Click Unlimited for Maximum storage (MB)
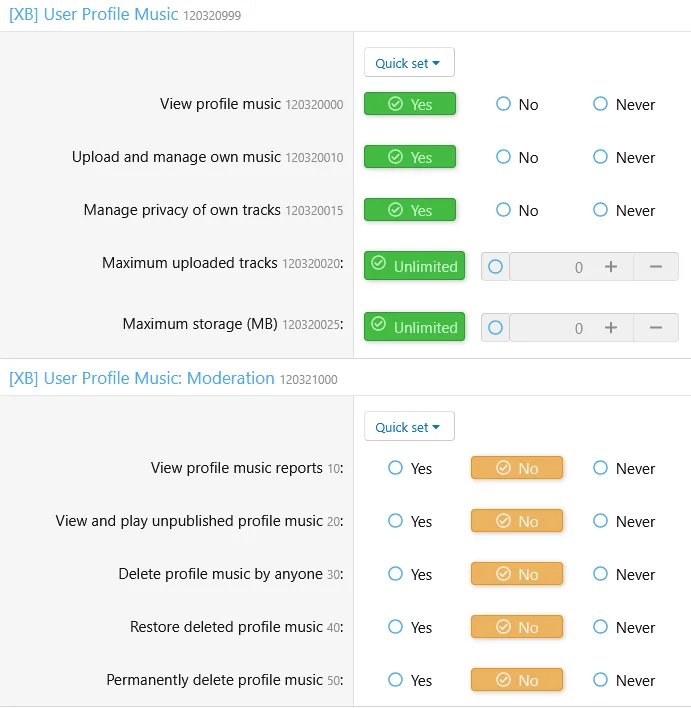The image size is (691, 708). point(414,326)
